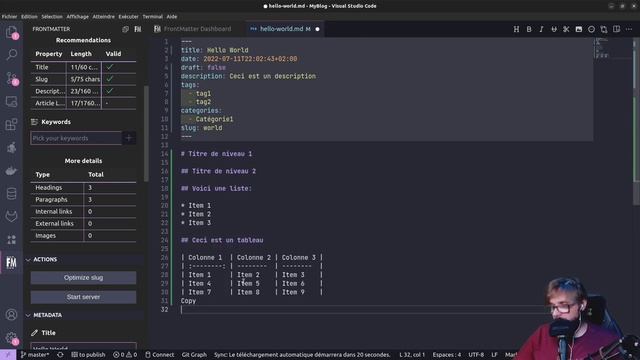Click the pages icon in FRONTMATTER header
This screenshot has height=360, width=640.
(125, 29)
